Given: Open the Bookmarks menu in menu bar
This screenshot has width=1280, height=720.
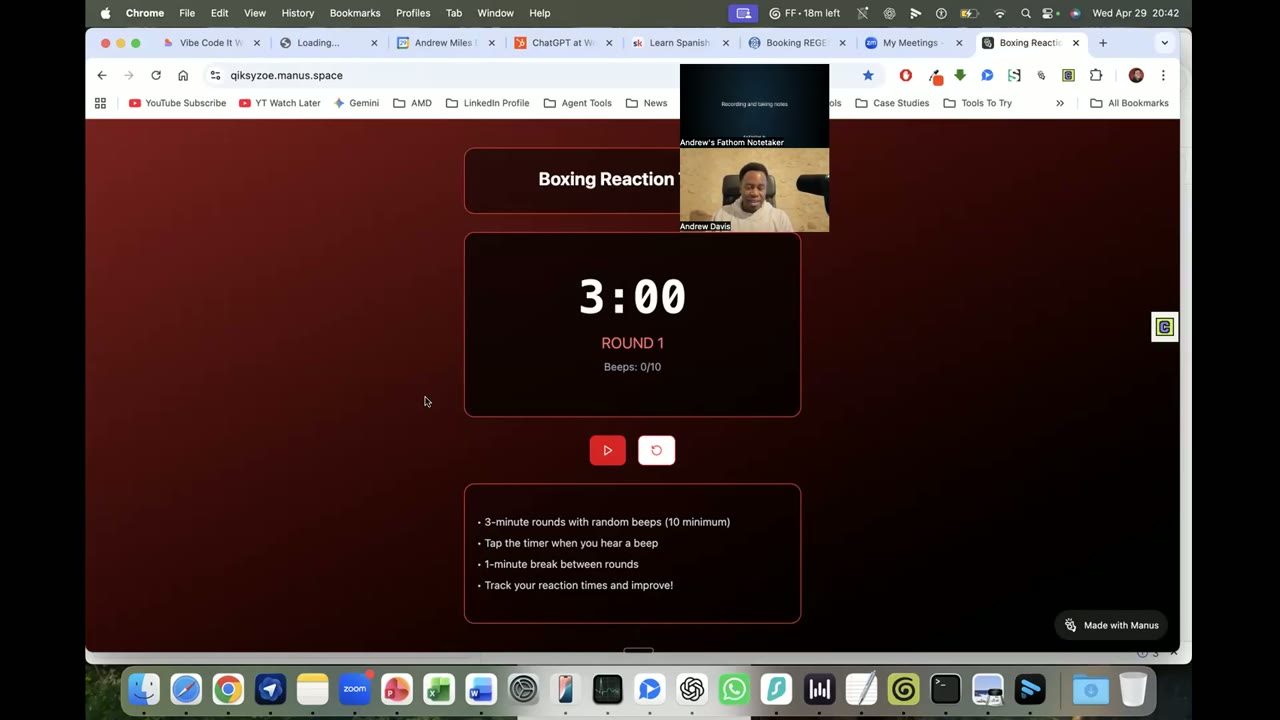Looking at the screenshot, I should point(355,13).
